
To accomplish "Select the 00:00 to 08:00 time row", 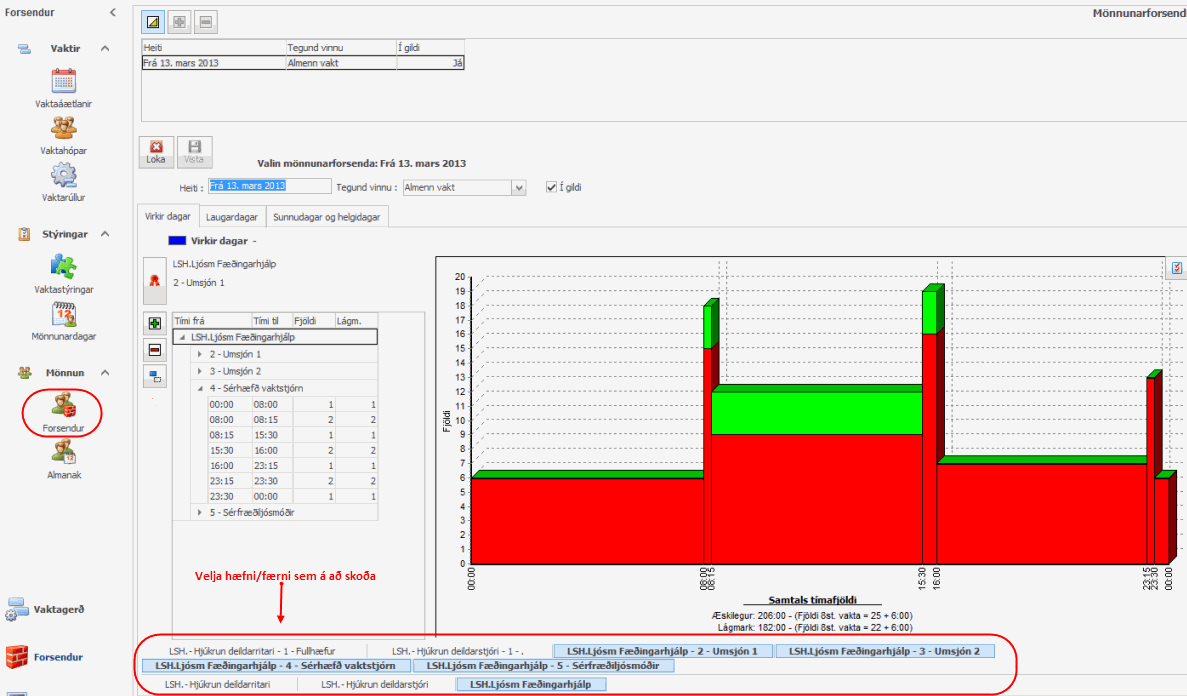I will coord(292,405).
